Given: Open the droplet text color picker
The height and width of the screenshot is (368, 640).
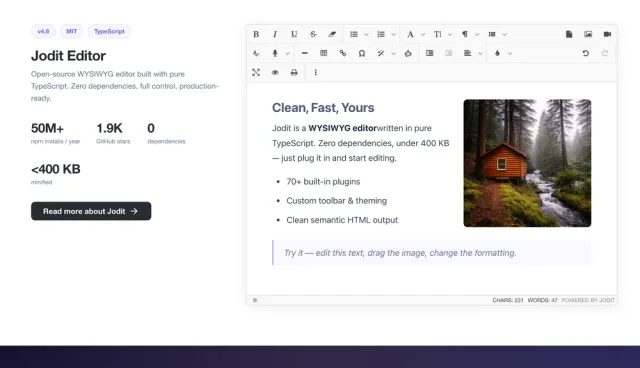Looking at the screenshot, I should (497, 53).
